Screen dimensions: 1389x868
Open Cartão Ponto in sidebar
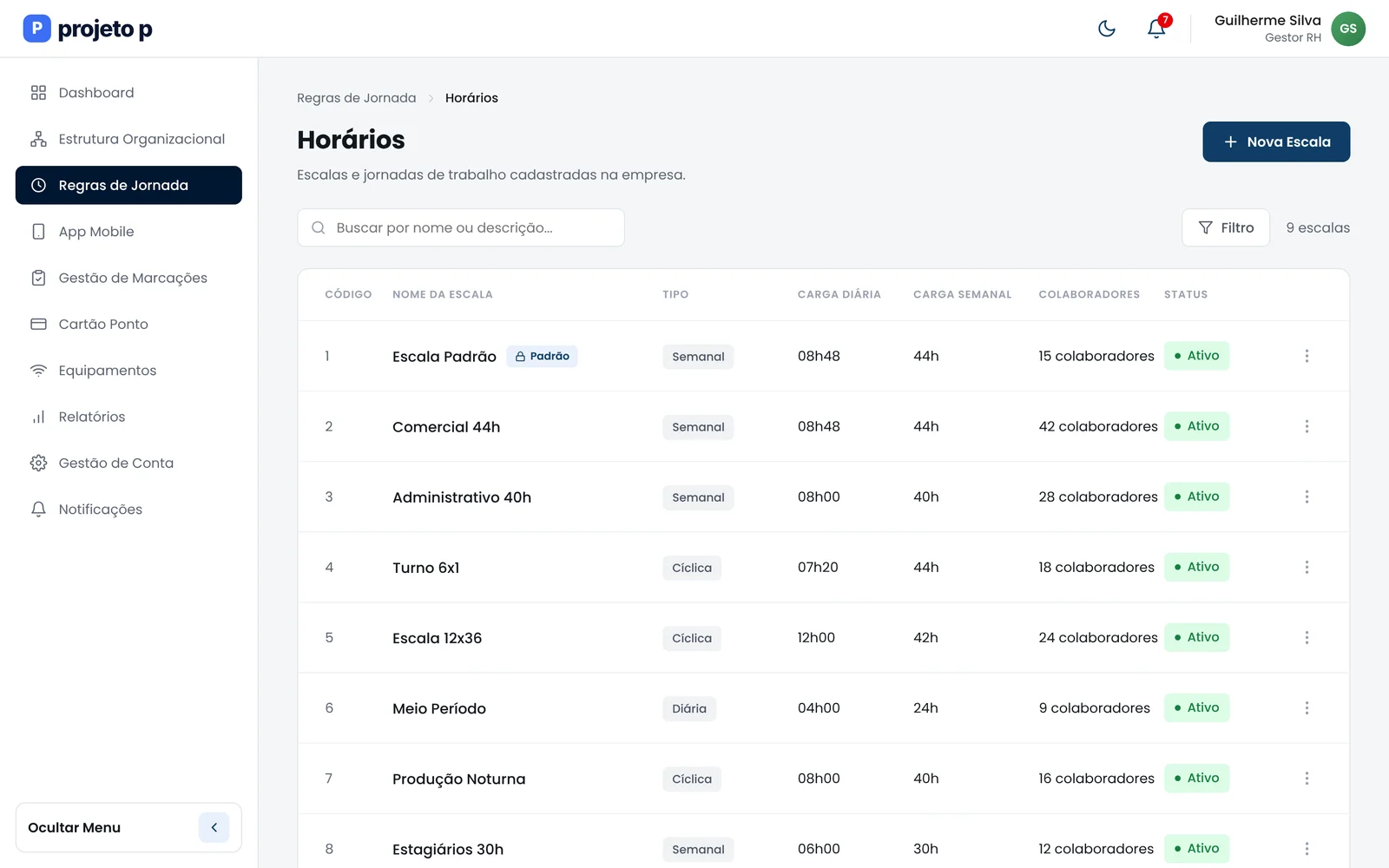(128, 324)
